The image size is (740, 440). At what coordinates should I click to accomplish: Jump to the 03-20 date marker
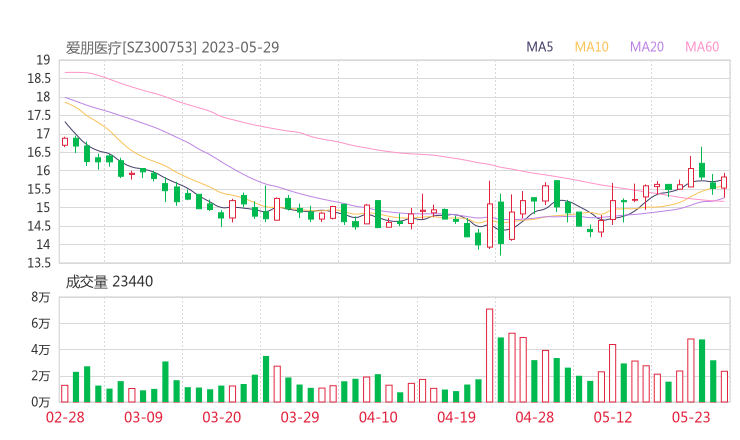coord(222,417)
